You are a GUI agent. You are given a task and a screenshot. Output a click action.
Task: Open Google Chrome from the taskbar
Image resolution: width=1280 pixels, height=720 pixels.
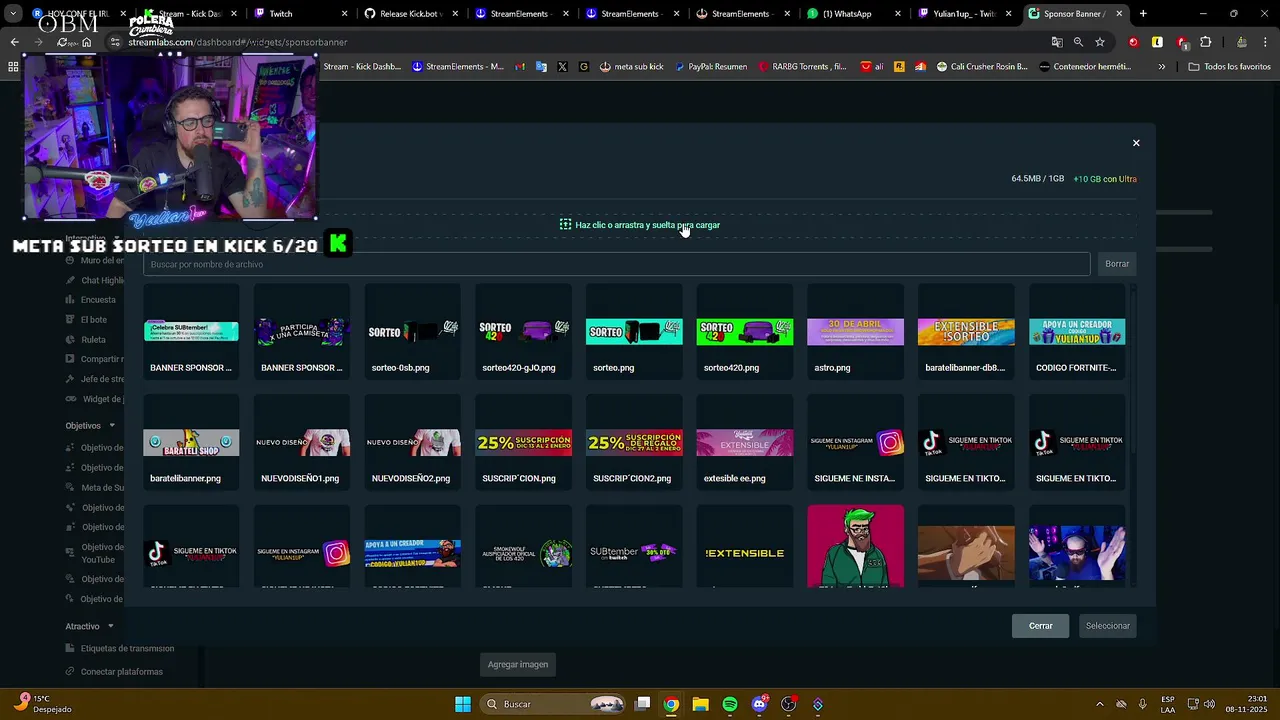tap(671, 704)
